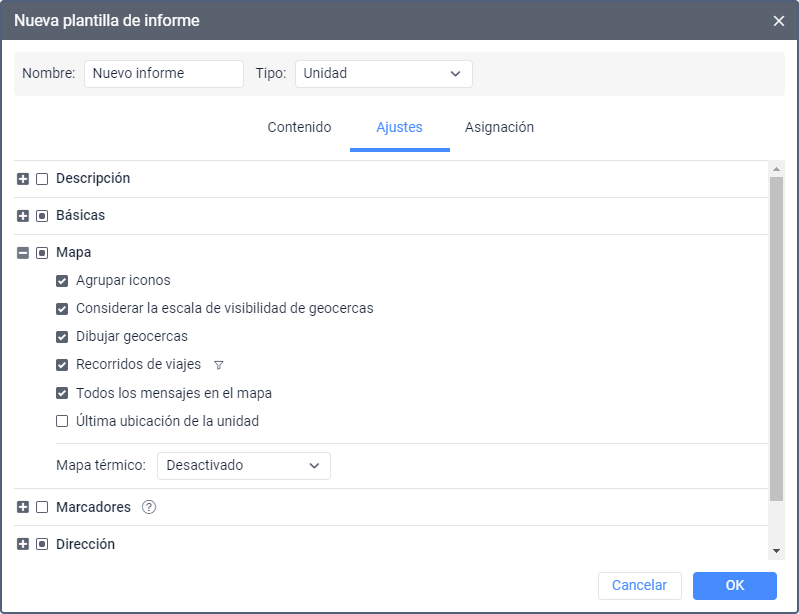Toggle Todos los mensajes en el mapa
Image resolution: width=799 pixels, height=614 pixels.
click(x=62, y=393)
